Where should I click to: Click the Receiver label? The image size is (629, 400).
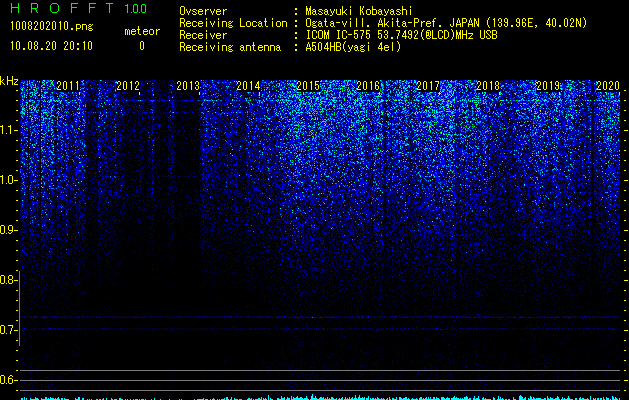point(203,35)
